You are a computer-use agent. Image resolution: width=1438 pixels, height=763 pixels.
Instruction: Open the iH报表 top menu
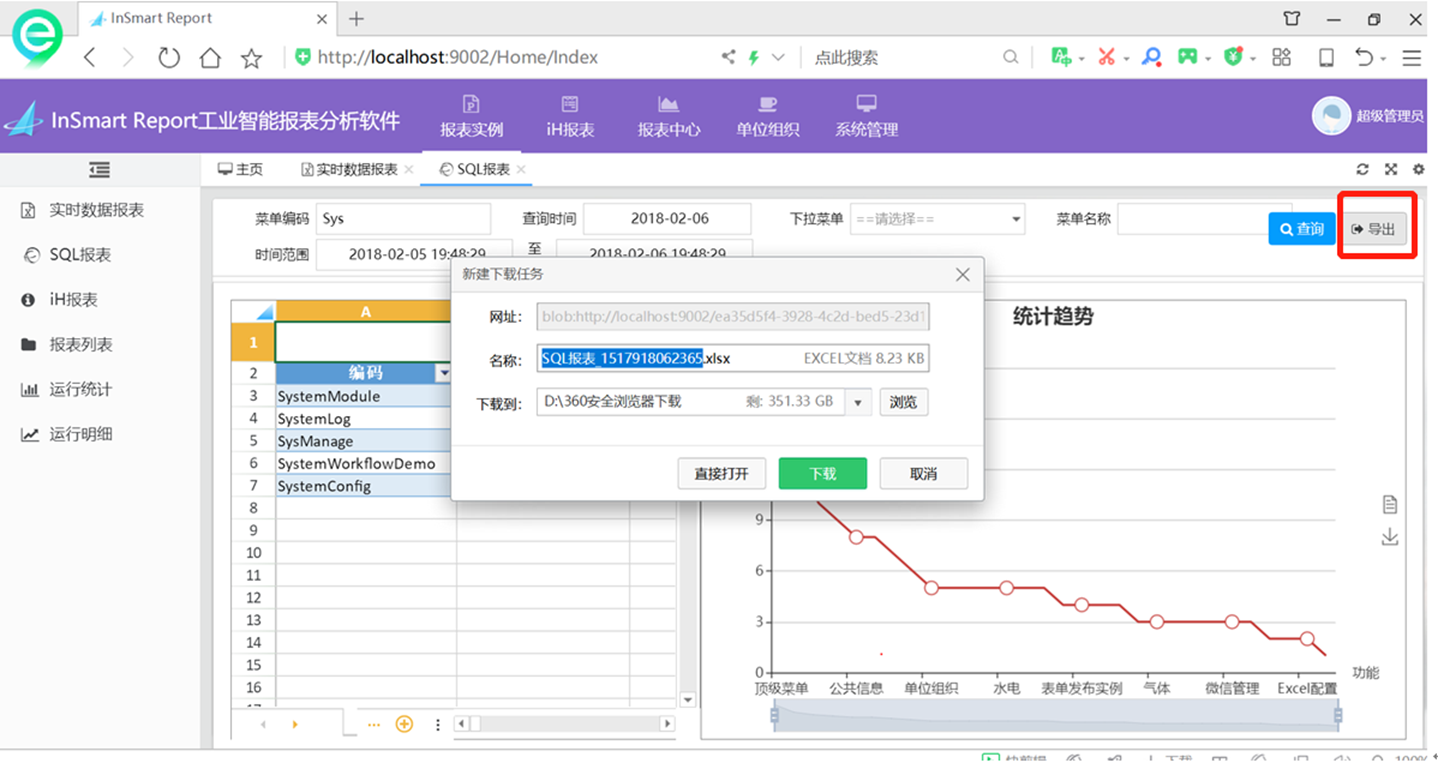pos(570,117)
